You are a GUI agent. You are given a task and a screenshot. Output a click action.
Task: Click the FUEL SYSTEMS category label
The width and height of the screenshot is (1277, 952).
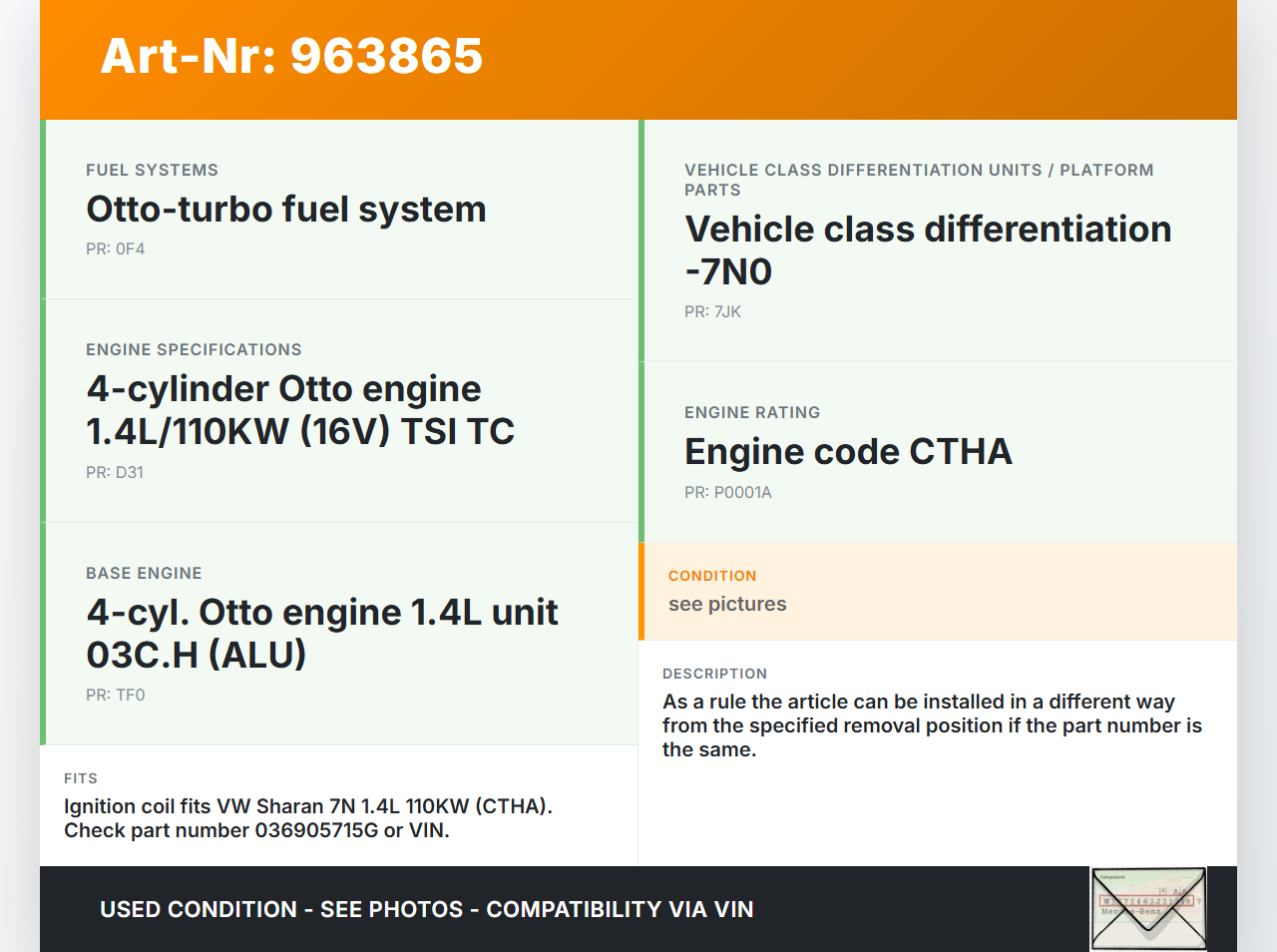(x=152, y=171)
